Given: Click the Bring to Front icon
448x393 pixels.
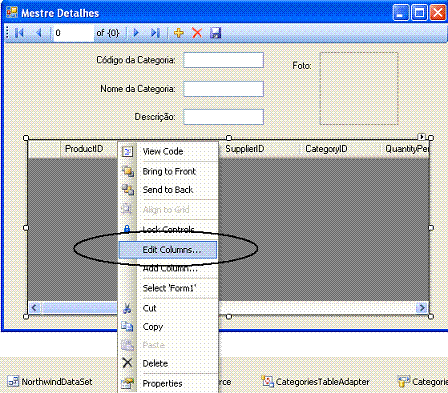Looking at the screenshot, I should pos(127,171).
